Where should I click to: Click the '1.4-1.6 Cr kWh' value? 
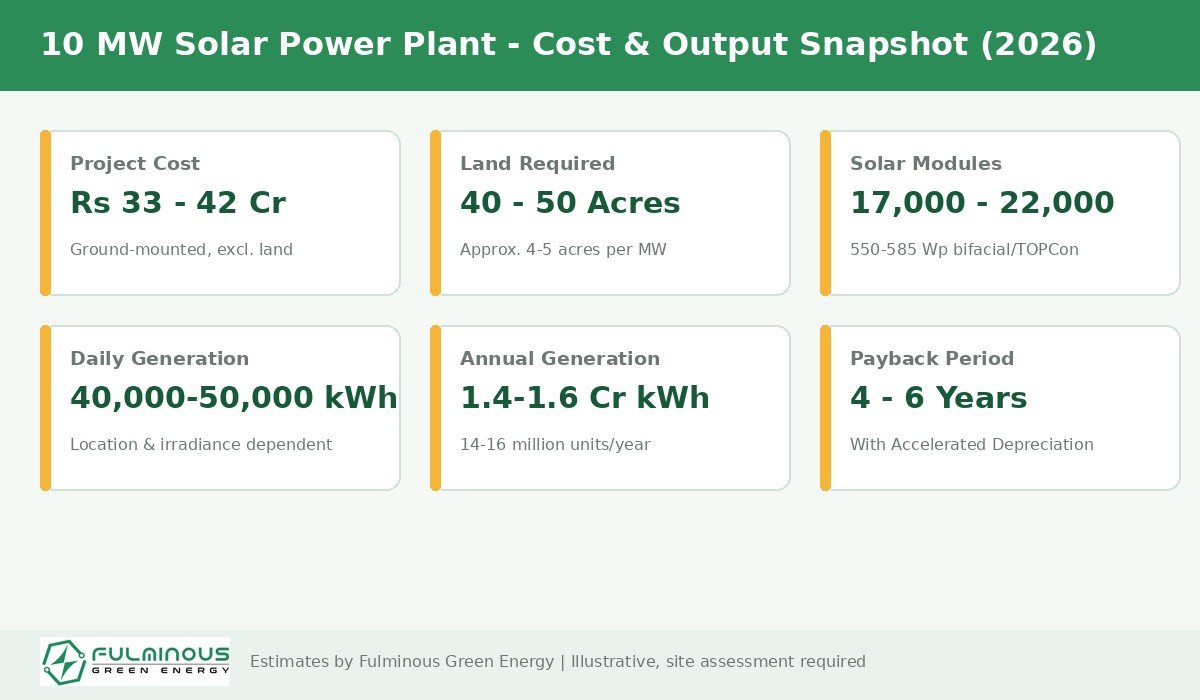coord(585,398)
